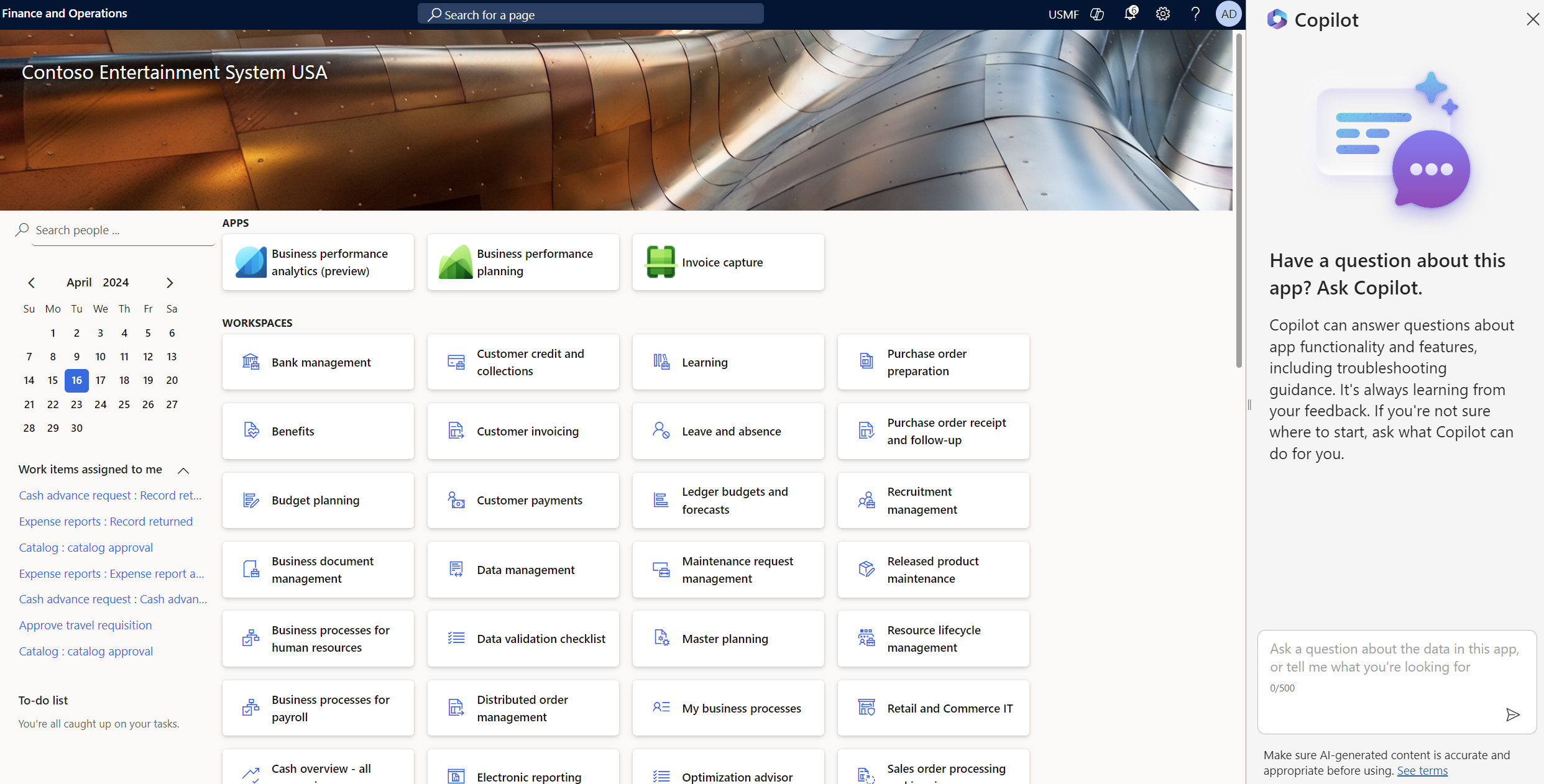Open Customer invoicing workspace tile
The height and width of the screenshot is (784, 1544).
(x=523, y=431)
